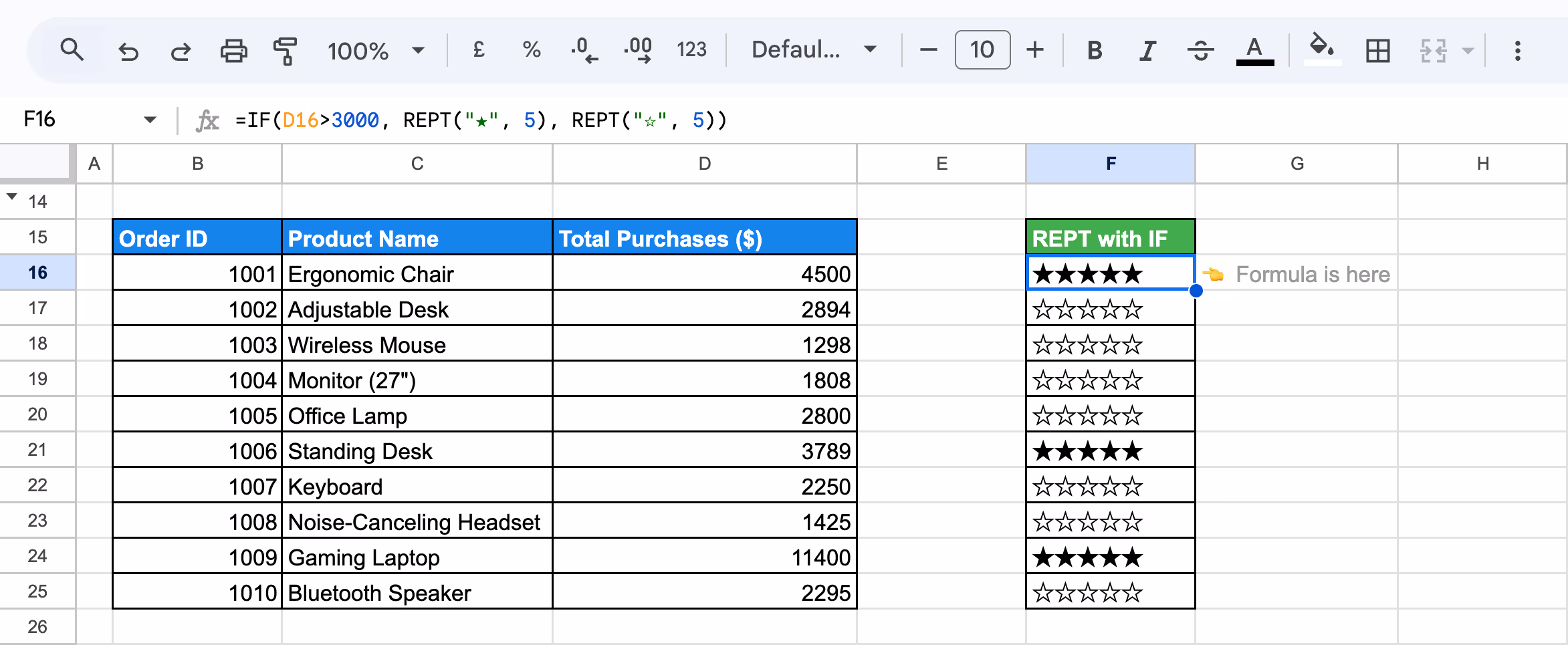The image size is (1568, 645).
Task: Click the search menus magnifier icon
Action: [x=72, y=50]
